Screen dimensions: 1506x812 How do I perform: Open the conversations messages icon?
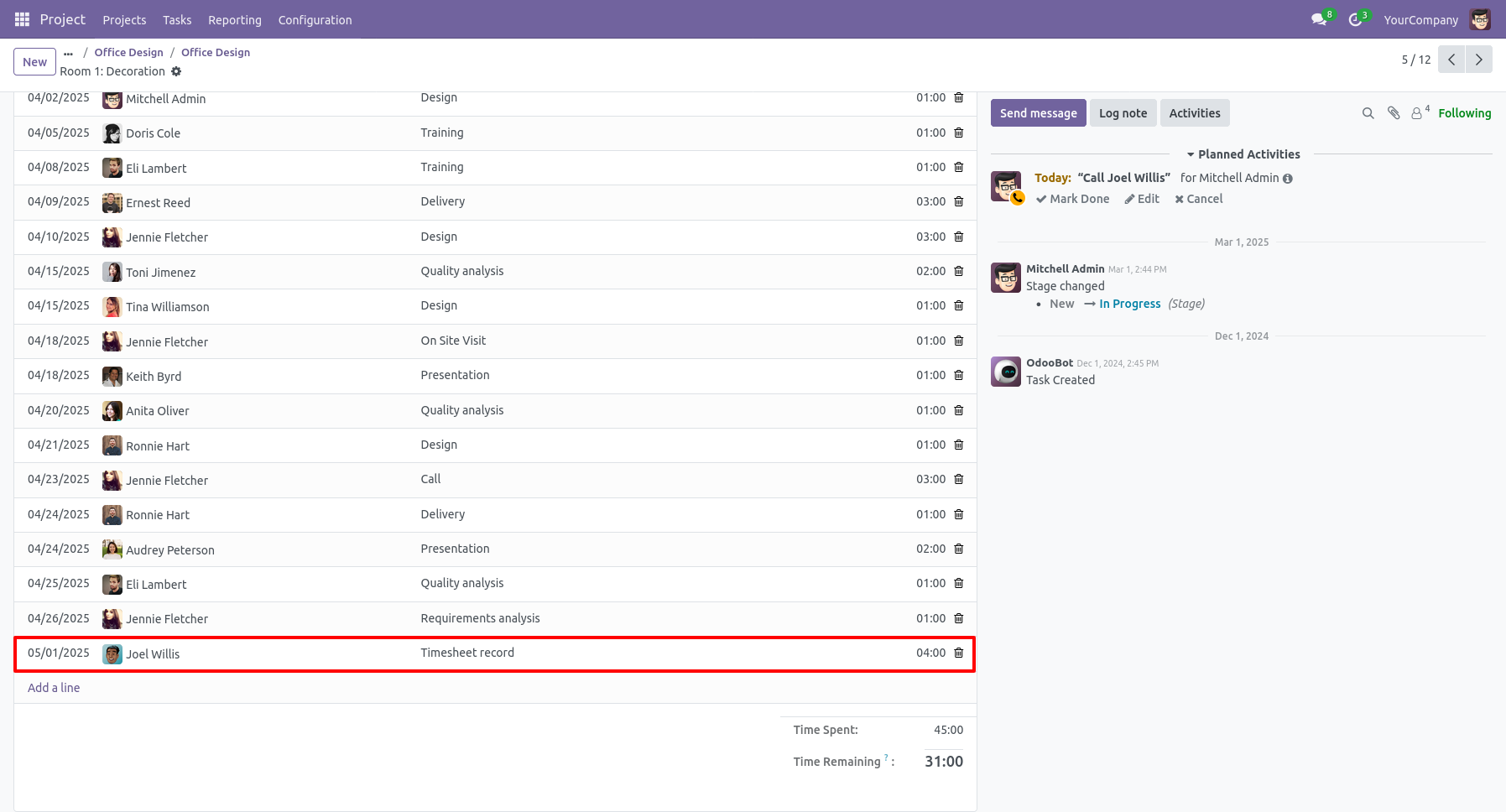tap(1319, 20)
